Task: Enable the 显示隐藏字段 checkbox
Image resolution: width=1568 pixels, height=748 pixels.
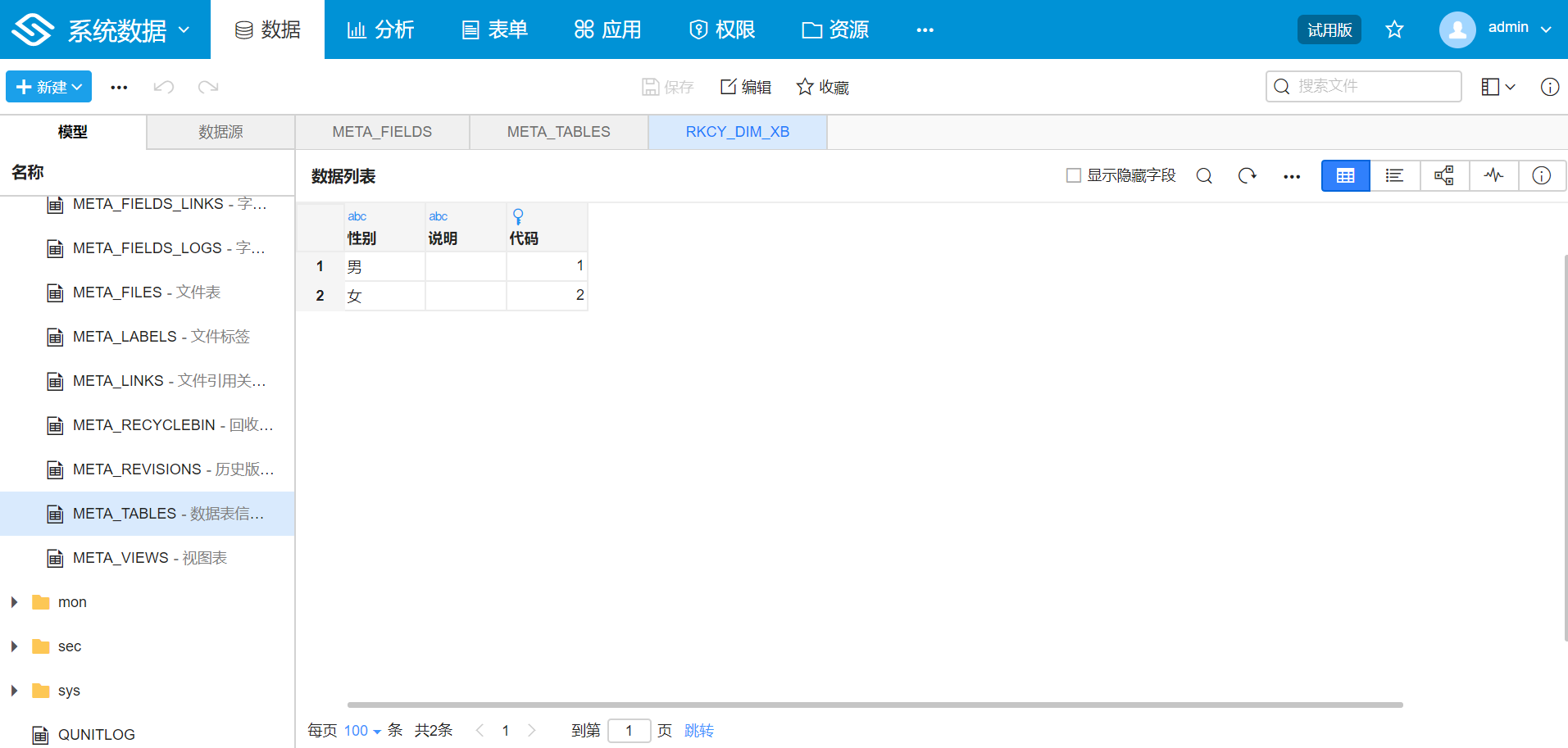Action: (1072, 175)
